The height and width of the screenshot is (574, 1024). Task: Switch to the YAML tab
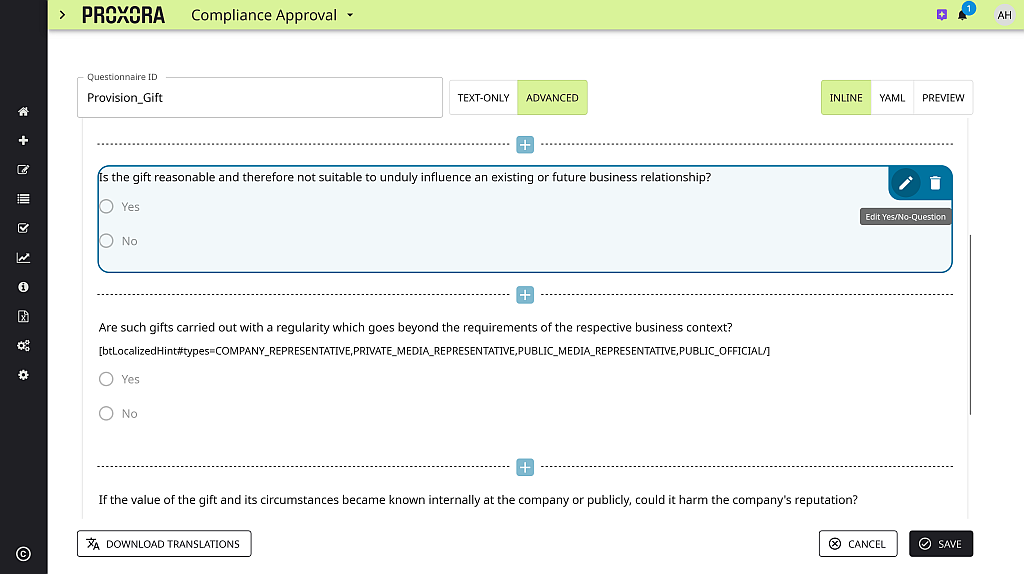pos(892,98)
